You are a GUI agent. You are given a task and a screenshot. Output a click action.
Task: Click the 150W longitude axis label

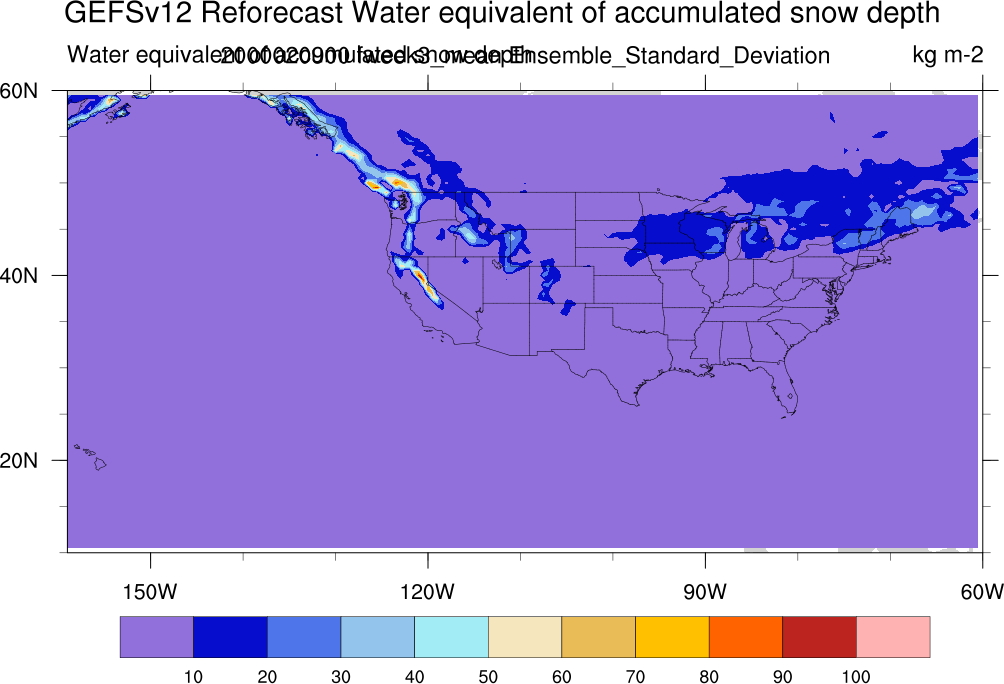point(150,591)
